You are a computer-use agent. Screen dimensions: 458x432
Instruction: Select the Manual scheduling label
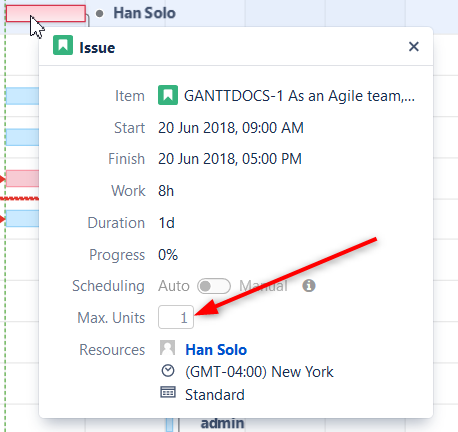point(263,286)
